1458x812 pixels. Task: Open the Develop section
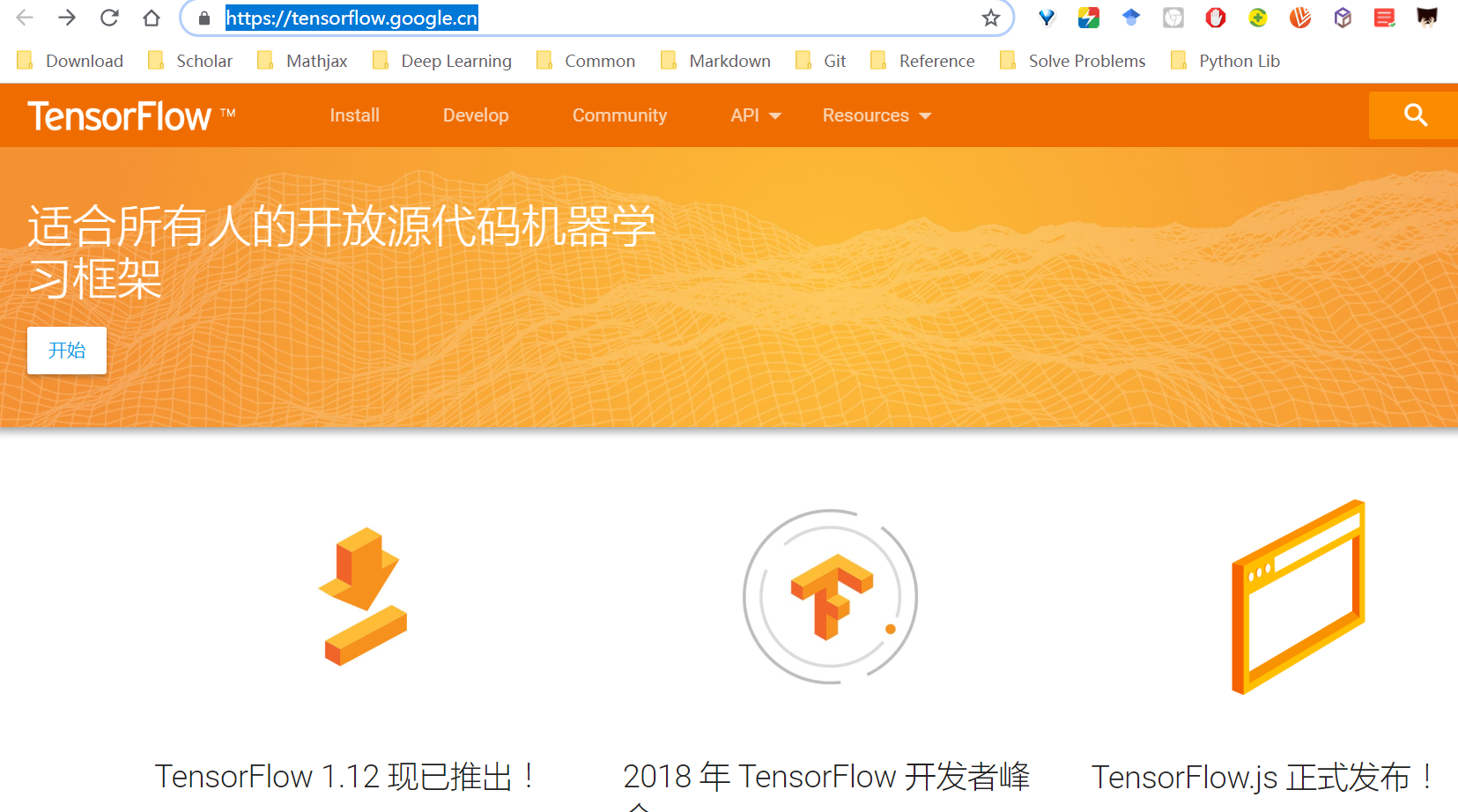[x=476, y=115]
